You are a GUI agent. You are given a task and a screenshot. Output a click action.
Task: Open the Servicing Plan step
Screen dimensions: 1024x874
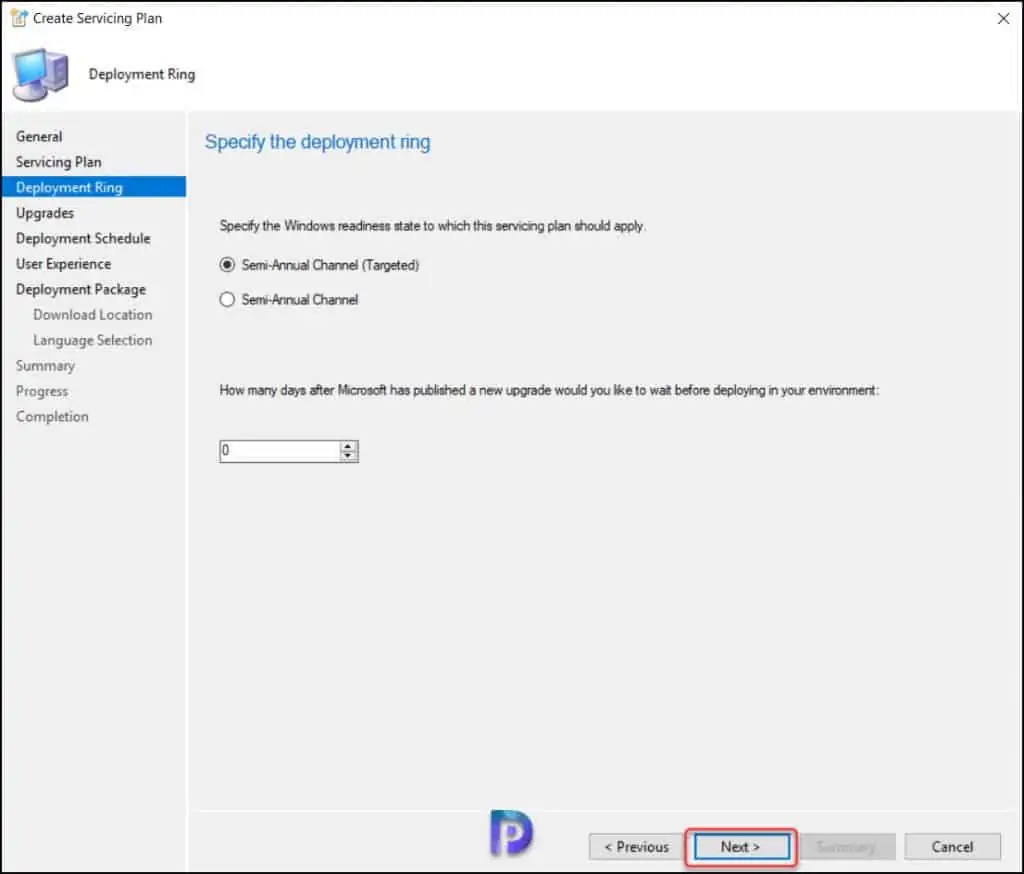(59, 162)
